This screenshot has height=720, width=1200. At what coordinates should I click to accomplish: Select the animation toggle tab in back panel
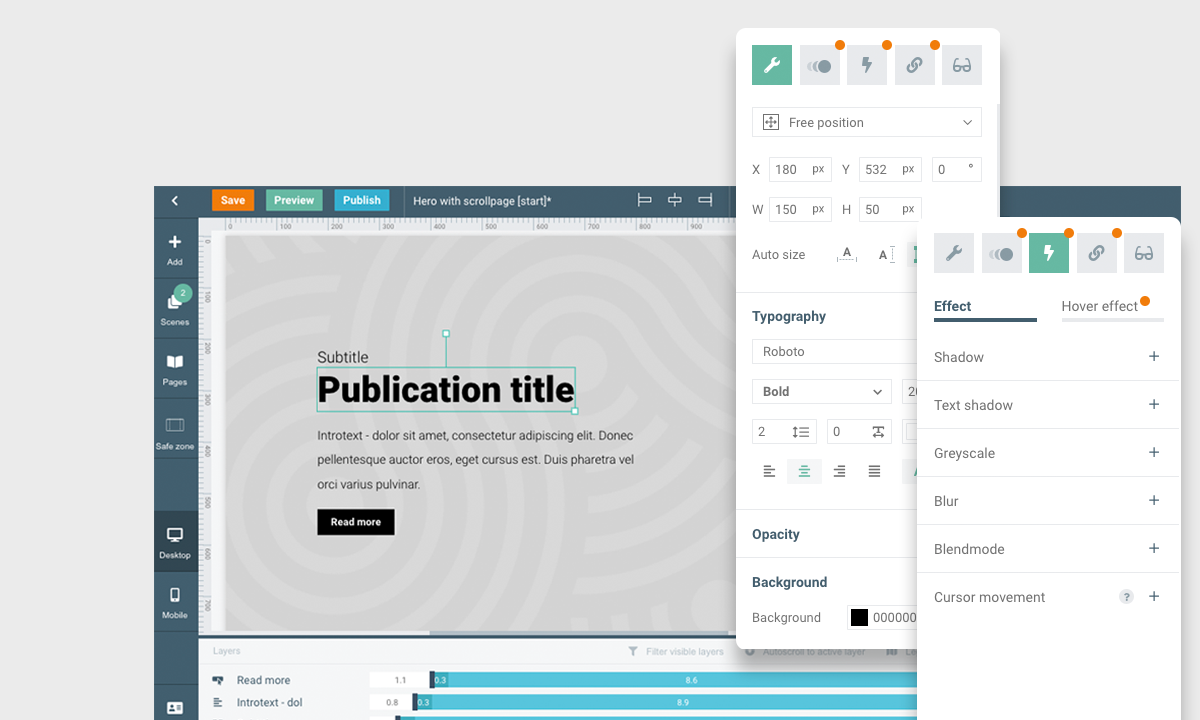point(820,65)
